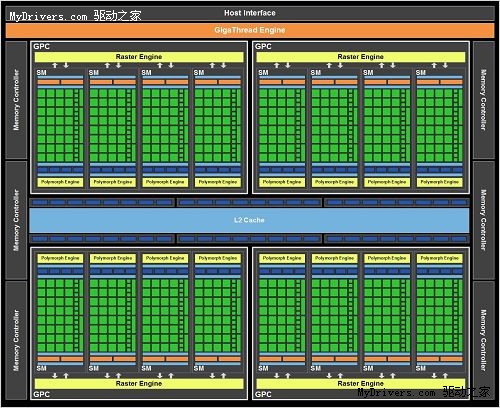Click the last Polymorph Engine in the bottom-right GPC
This screenshot has width=500, height=408.
(440, 258)
